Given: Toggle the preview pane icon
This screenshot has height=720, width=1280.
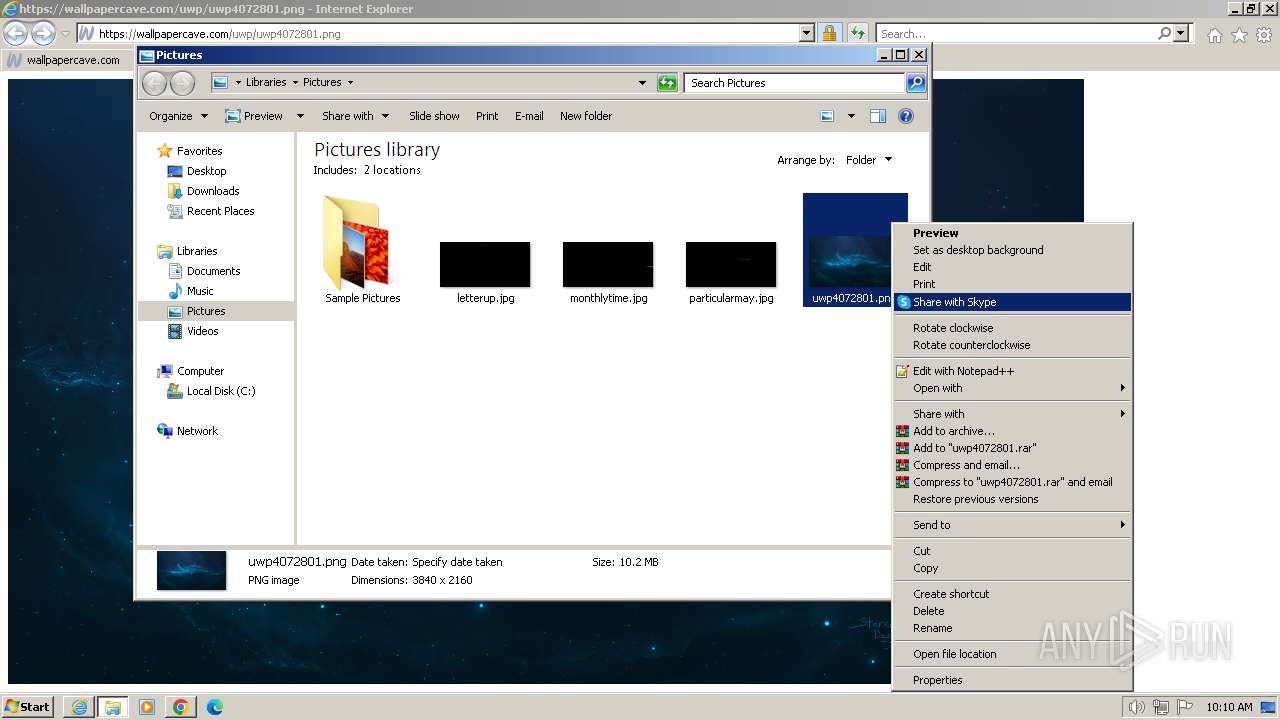Looking at the screenshot, I should pyautogui.click(x=878, y=116).
